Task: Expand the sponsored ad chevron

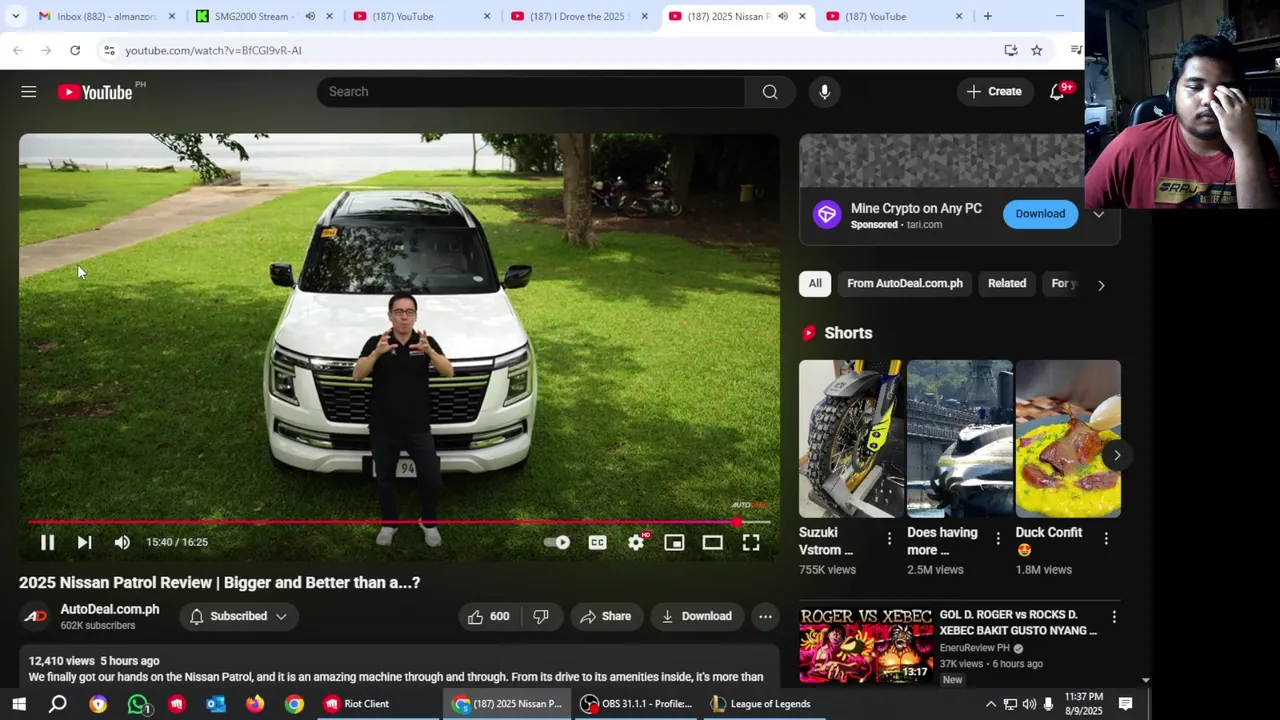Action: click(1099, 214)
